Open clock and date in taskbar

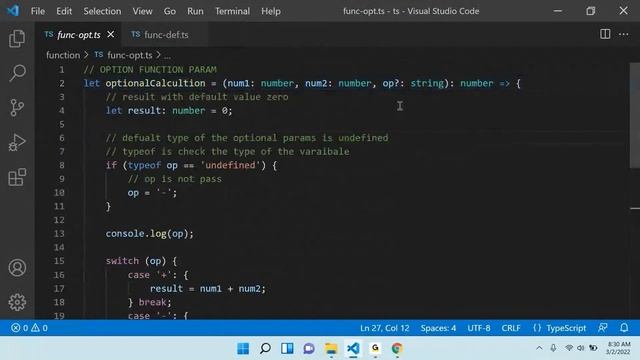click(x=618, y=348)
